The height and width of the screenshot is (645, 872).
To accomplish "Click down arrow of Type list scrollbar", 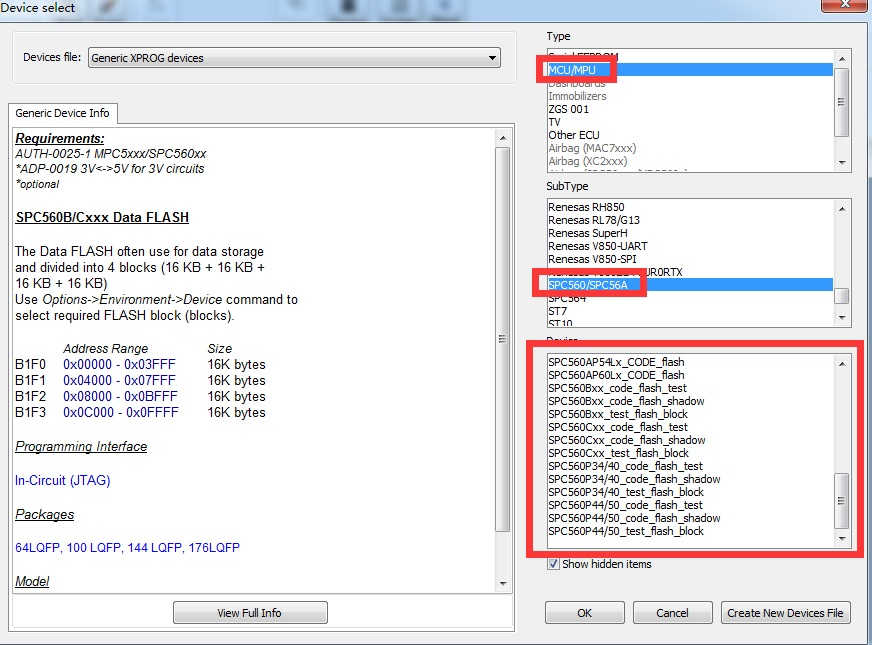I will click(842, 162).
